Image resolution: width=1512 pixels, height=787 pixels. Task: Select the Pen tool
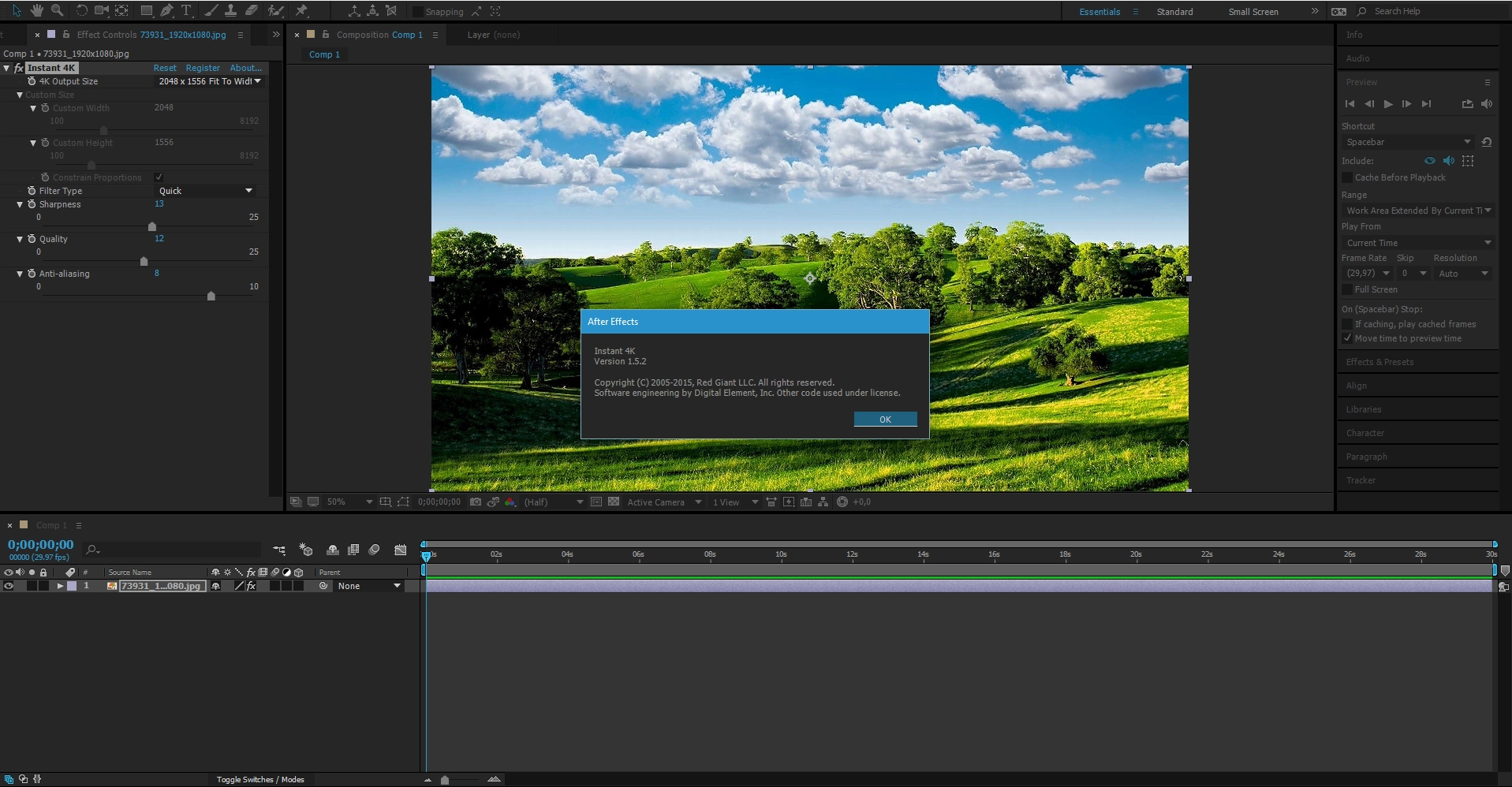166,10
